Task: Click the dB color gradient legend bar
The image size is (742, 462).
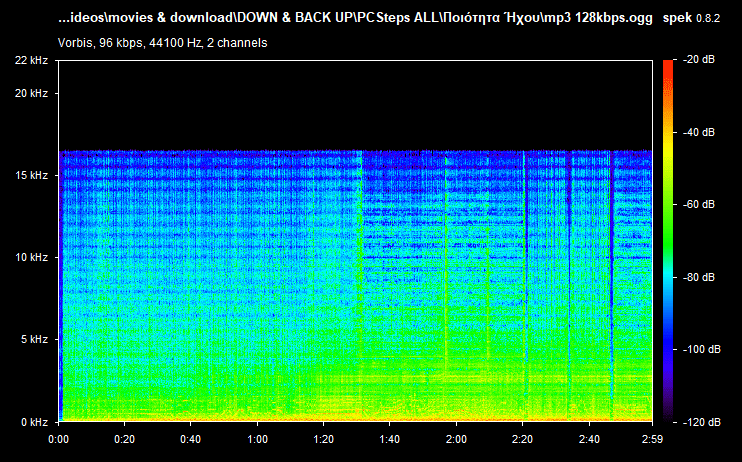Action: (x=668, y=240)
